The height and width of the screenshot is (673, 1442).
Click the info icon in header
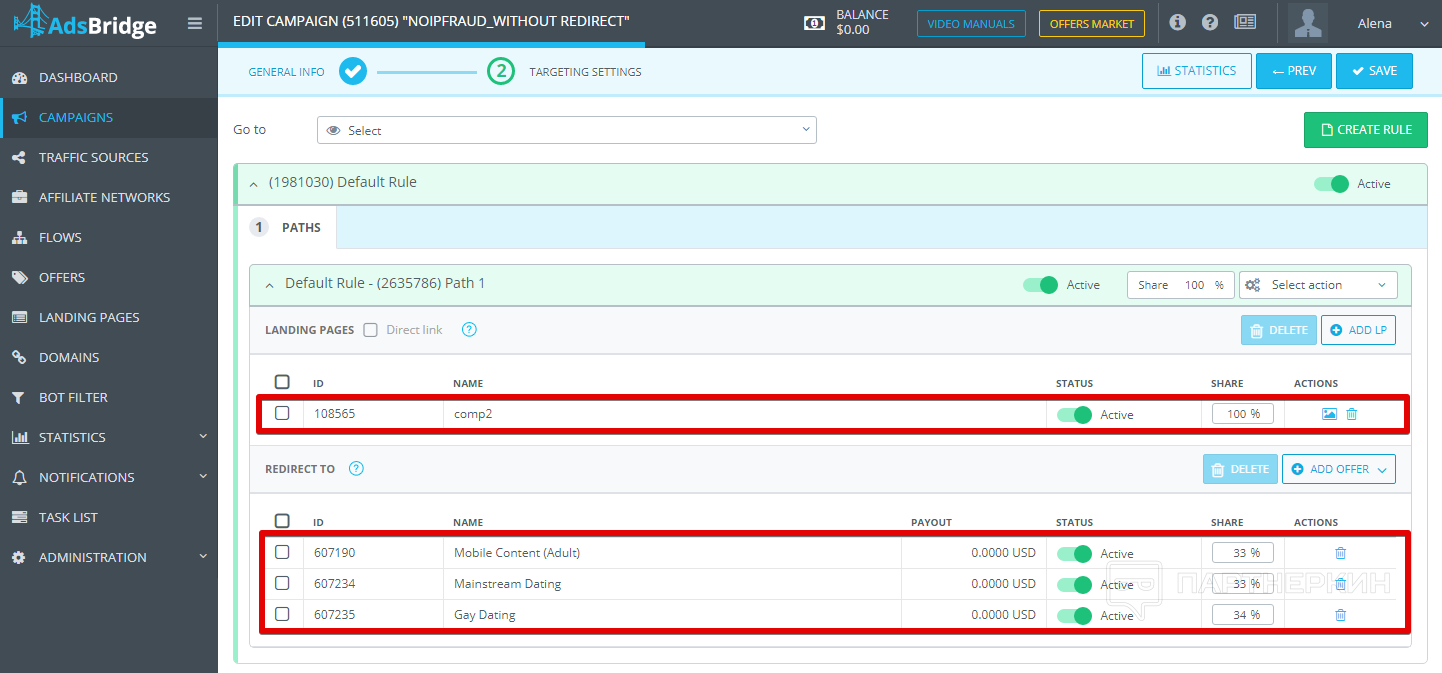pyautogui.click(x=1177, y=23)
